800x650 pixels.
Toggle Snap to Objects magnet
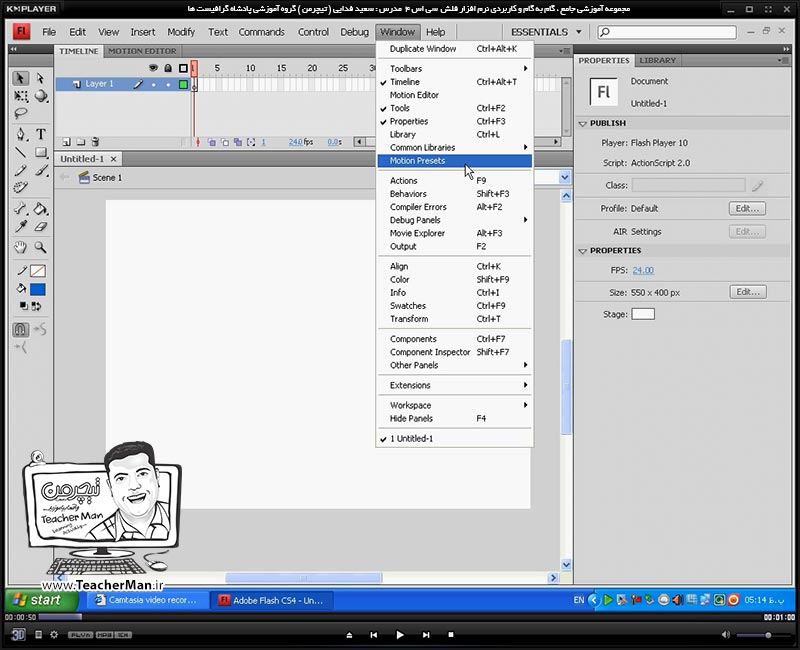coord(20,330)
